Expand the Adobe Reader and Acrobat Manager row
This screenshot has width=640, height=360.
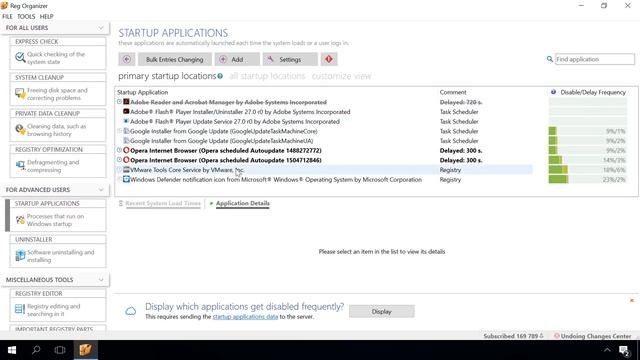point(119,102)
